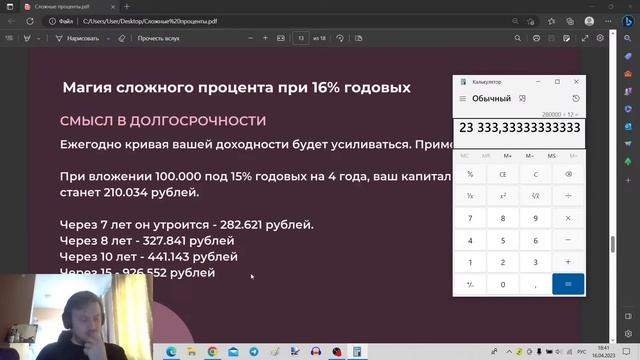Expand the draw tool options arrow
The width and height of the screenshot is (640, 360).
[x=108, y=38]
